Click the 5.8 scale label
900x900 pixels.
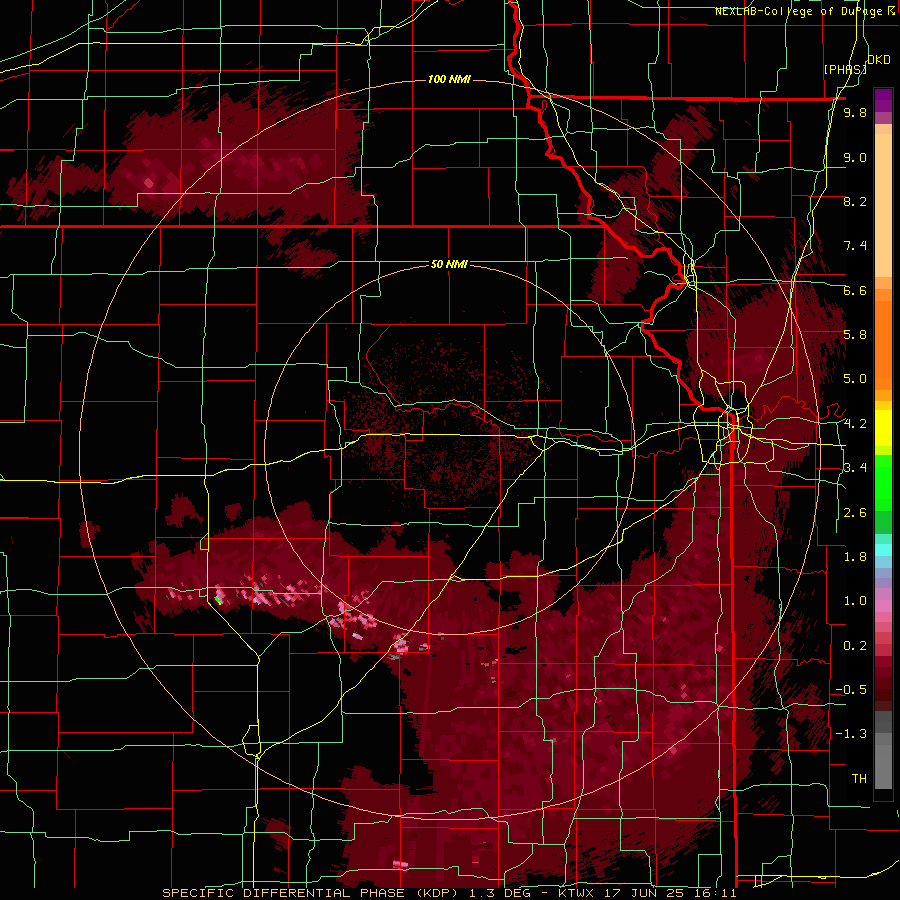(855, 335)
